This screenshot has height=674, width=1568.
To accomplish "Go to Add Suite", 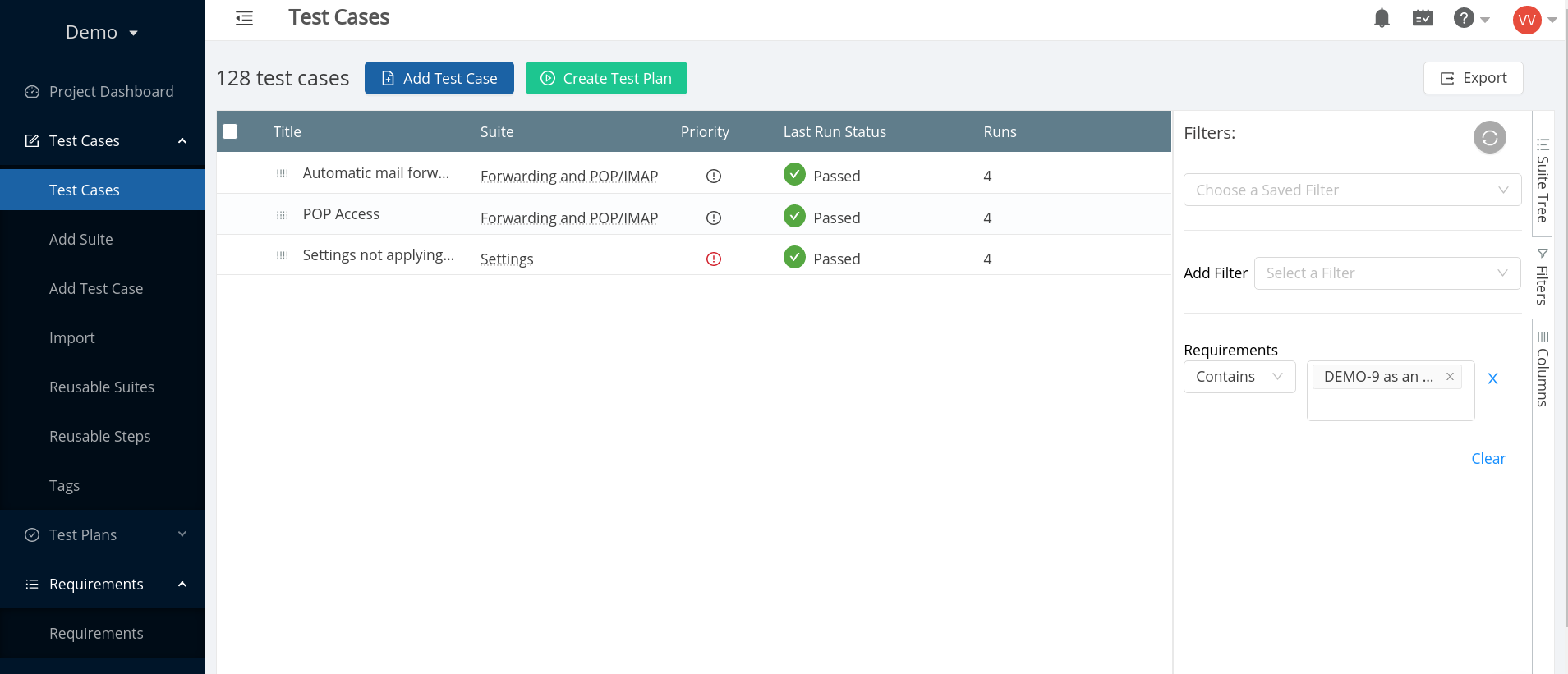I will coord(81,240).
